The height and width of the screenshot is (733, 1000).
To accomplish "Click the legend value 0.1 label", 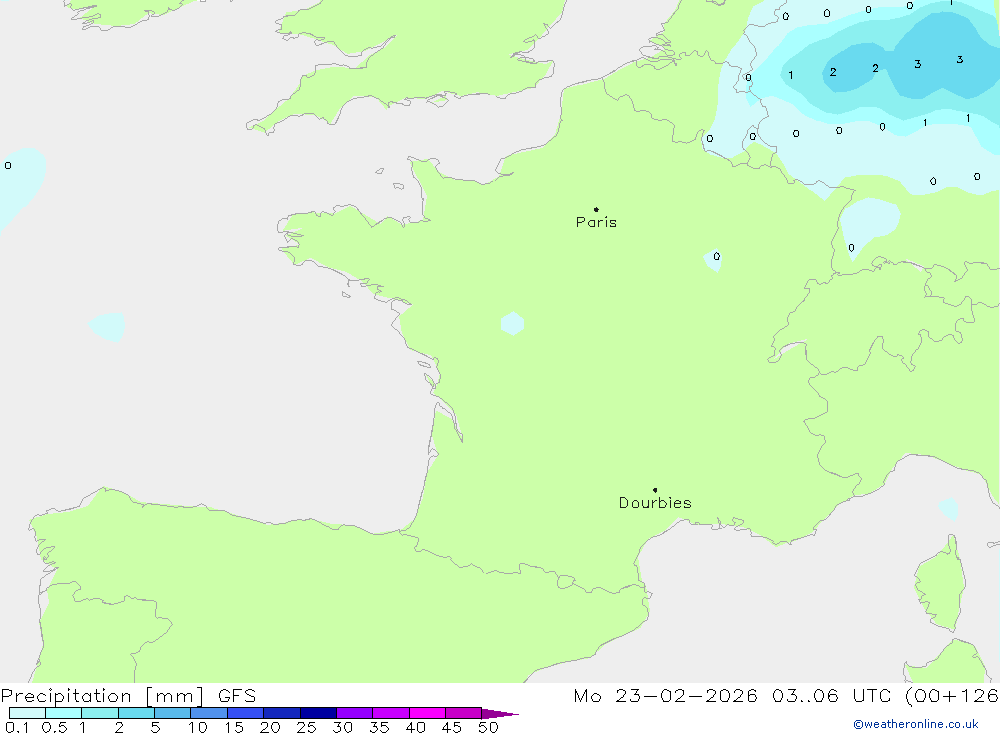I will (17, 727).
